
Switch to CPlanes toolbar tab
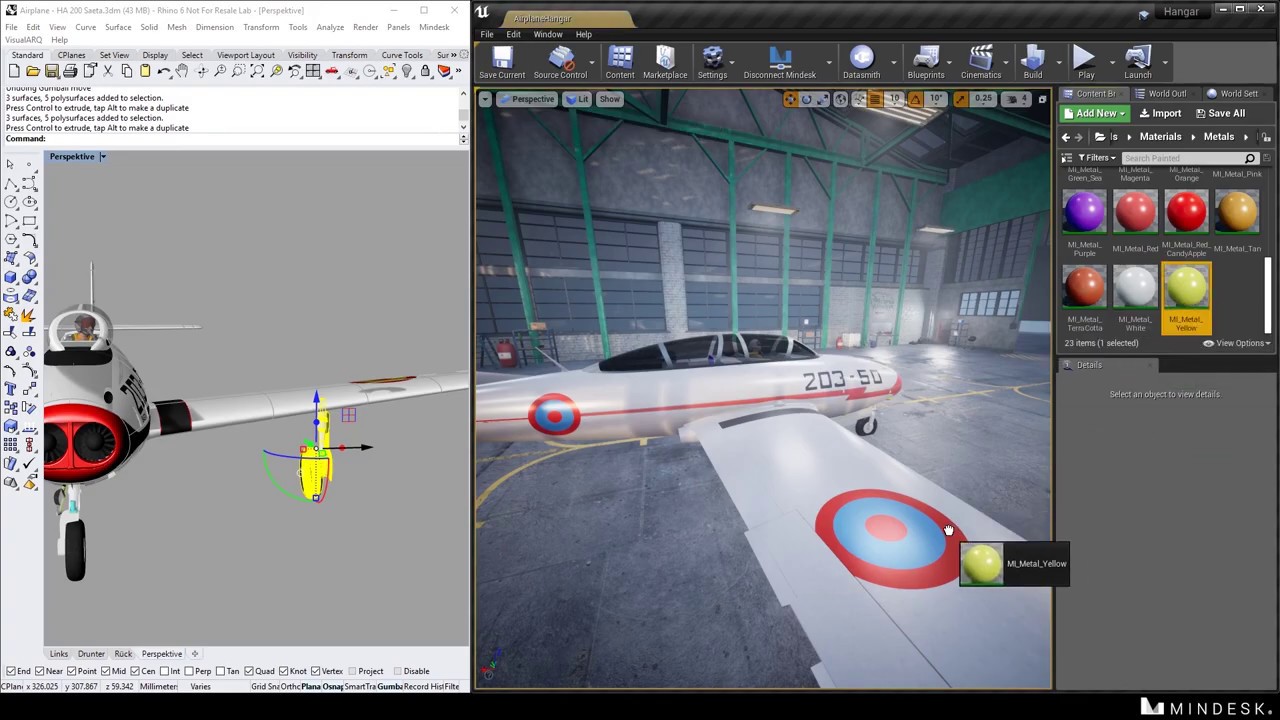(x=71, y=55)
